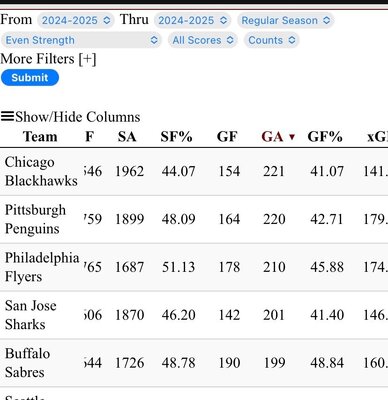Sort table by Team column header
388x400 pixels.
click(40, 137)
